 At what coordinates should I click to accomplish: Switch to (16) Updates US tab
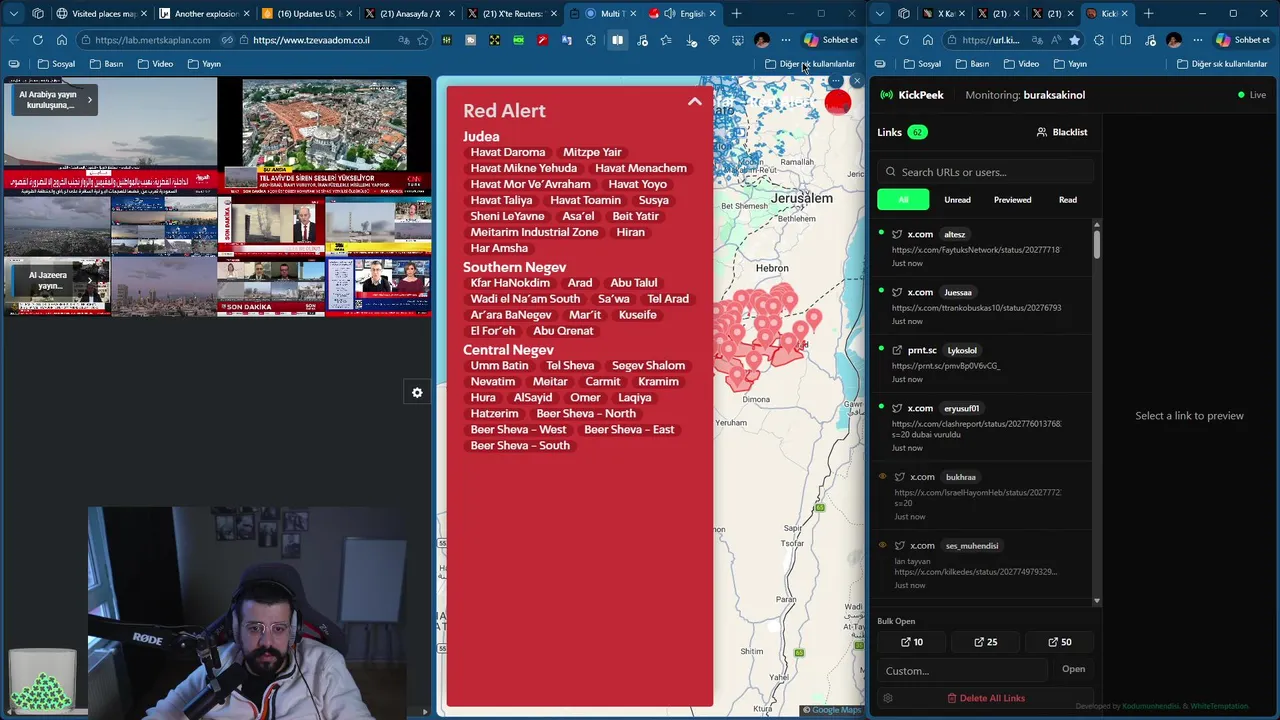[x=308, y=14]
